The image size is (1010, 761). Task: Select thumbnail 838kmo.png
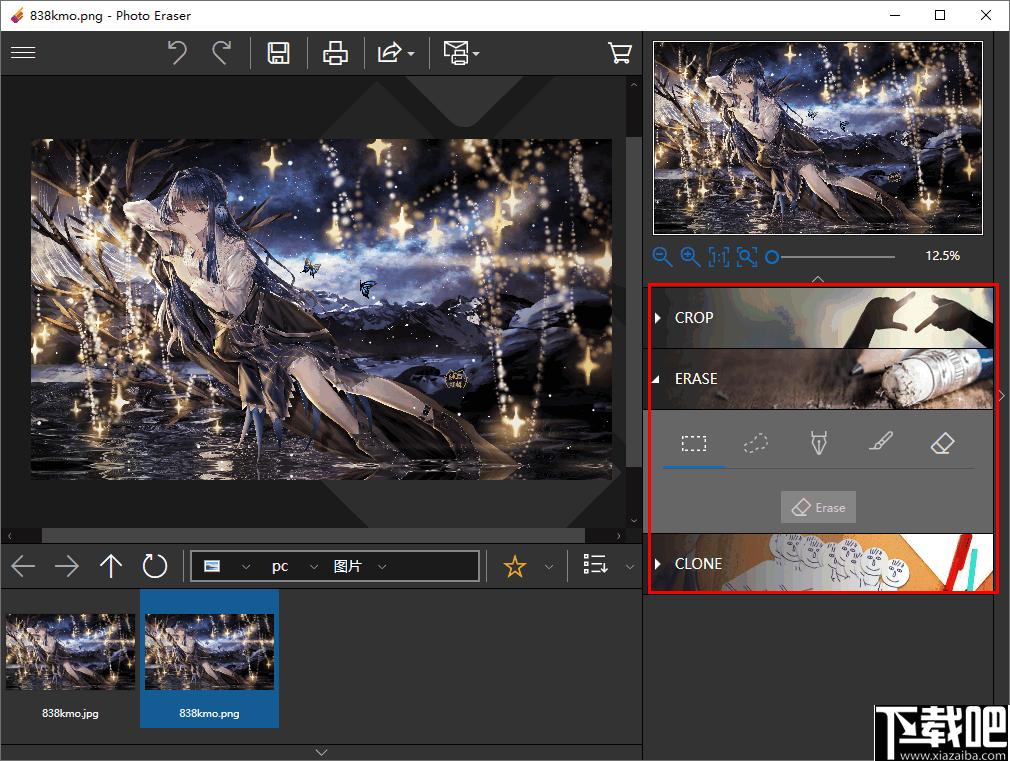coord(209,659)
